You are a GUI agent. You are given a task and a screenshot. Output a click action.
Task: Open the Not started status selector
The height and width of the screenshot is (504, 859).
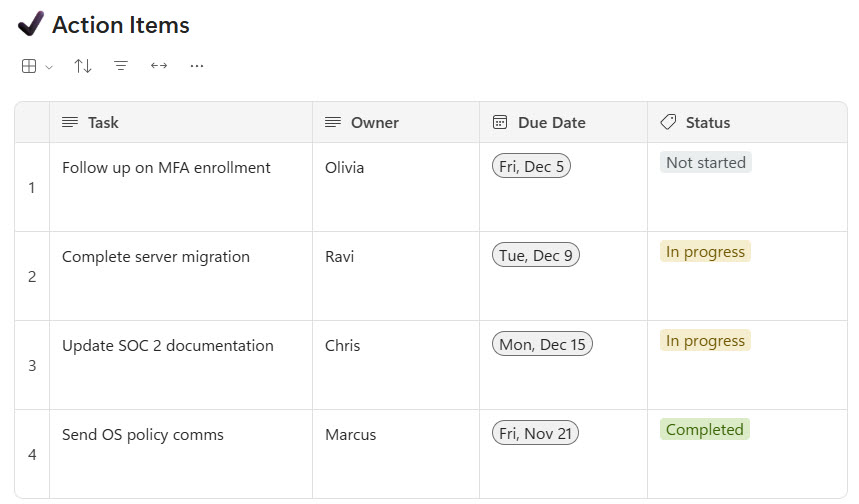point(705,163)
